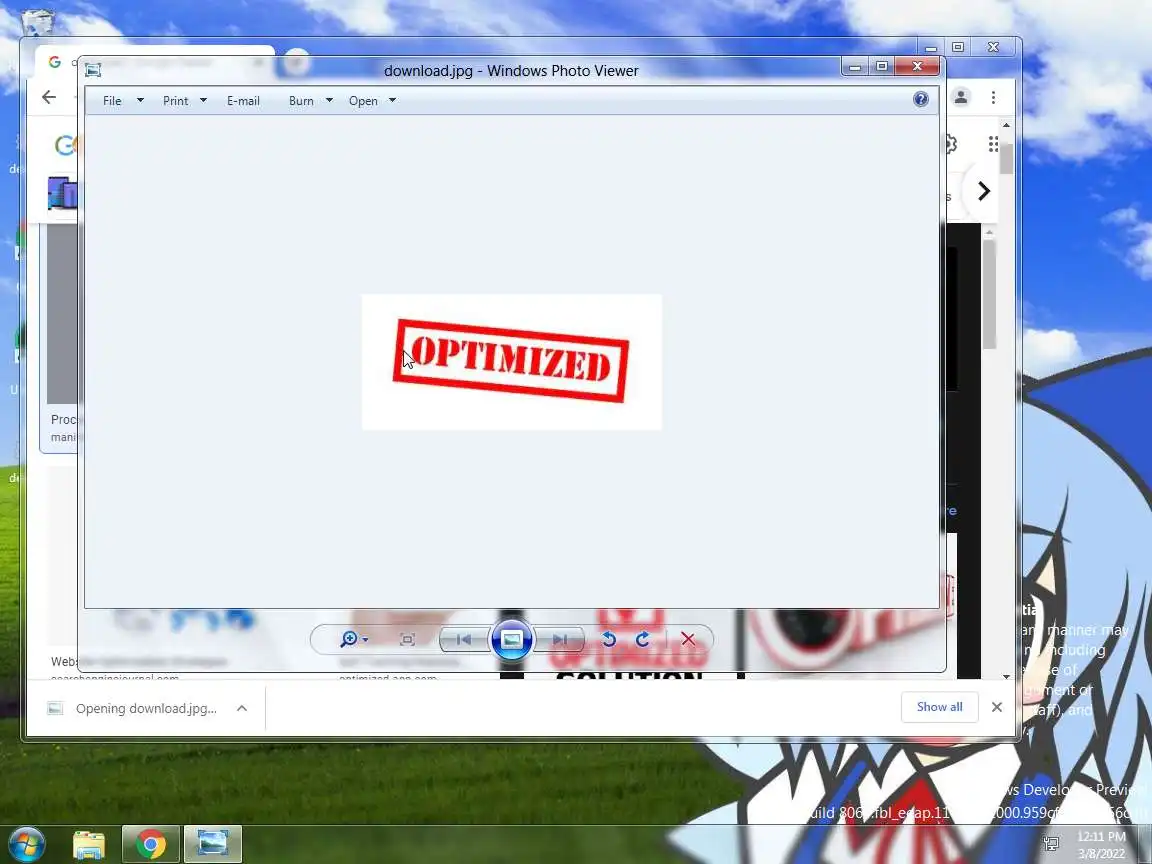Screen dimensions: 1152x864
Task: Open Chrome's profile avatar icon
Action: [961, 97]
